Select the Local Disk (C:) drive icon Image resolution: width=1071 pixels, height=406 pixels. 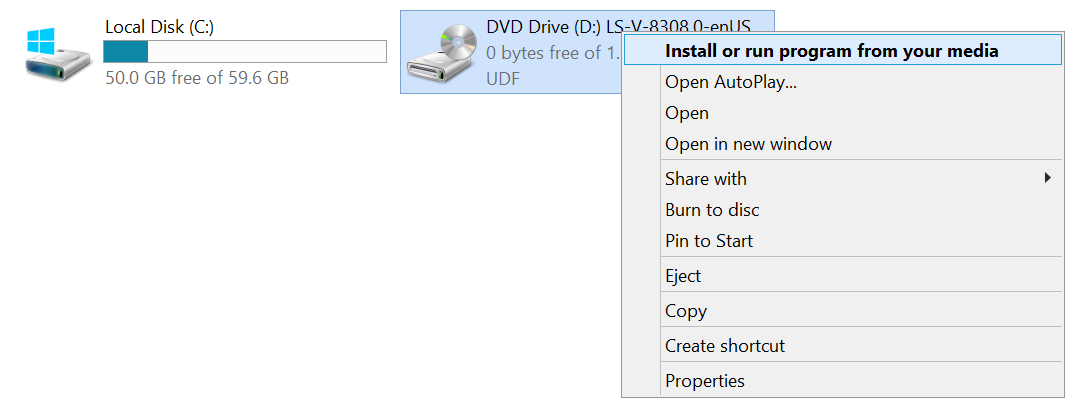click(x=58, y=55)
